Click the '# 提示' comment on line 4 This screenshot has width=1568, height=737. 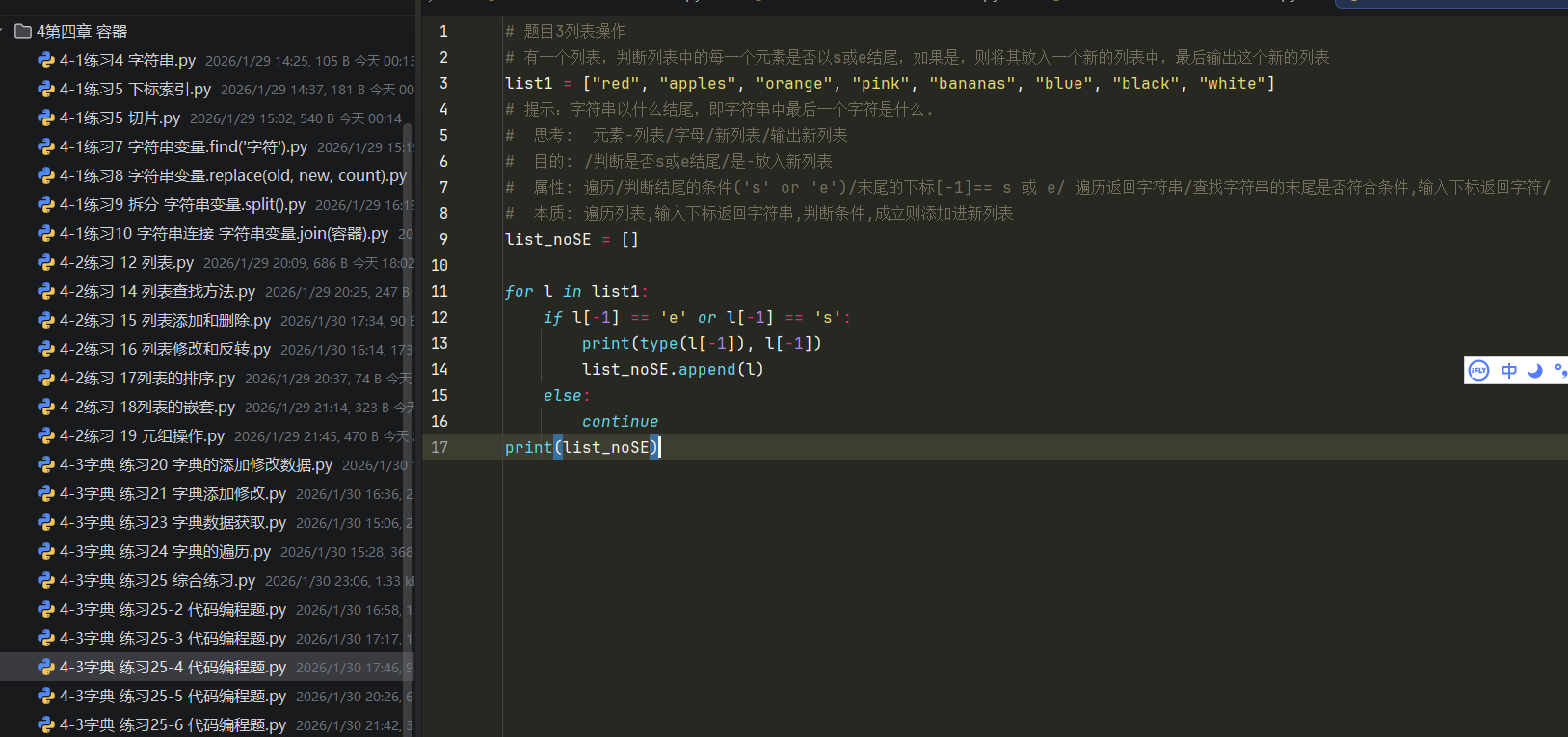coord(719,109)
